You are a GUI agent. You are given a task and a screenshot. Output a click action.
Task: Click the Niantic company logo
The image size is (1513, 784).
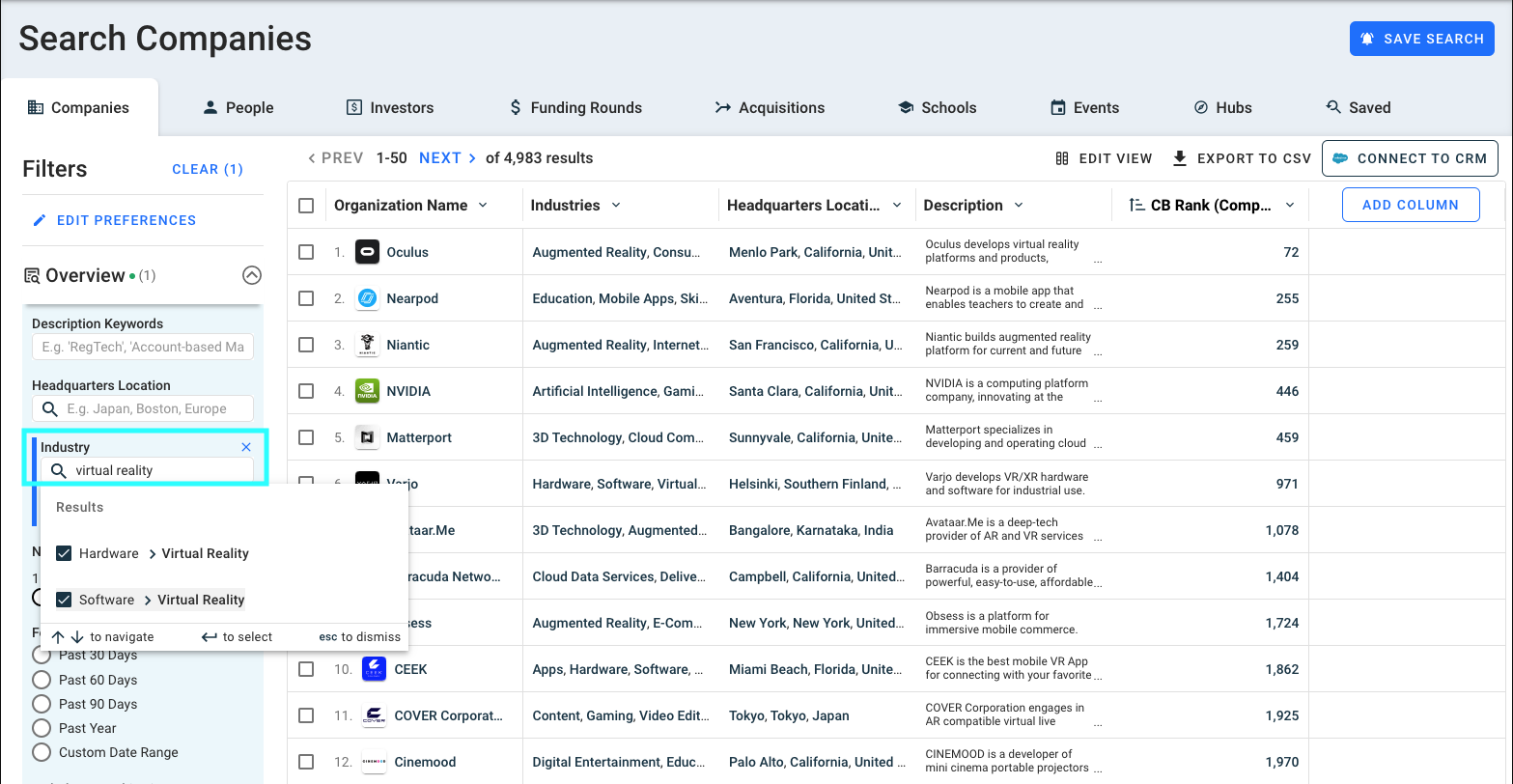click(367, 345)
